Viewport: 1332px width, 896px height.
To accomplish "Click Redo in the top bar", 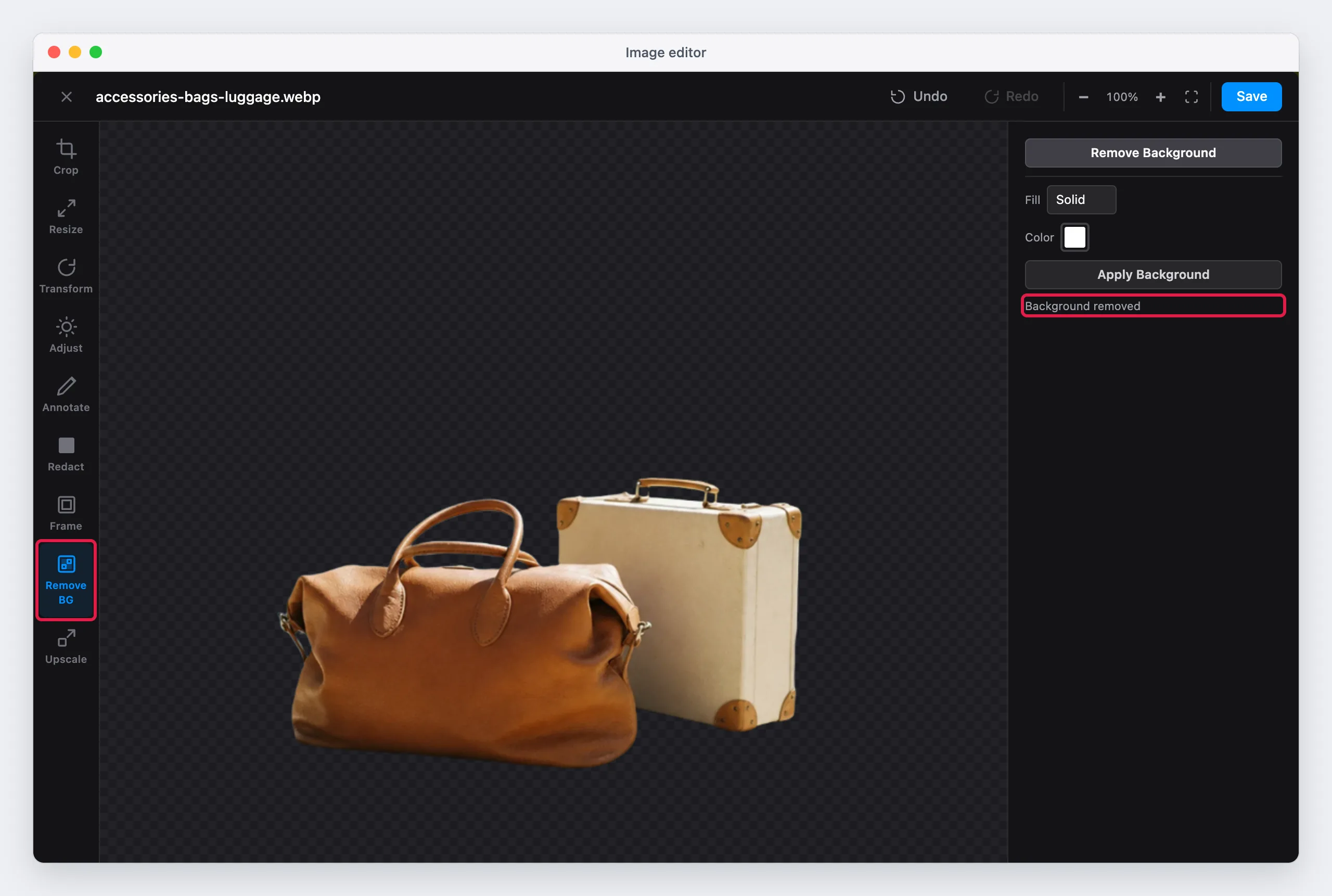I will click(x=1011, y=97).
